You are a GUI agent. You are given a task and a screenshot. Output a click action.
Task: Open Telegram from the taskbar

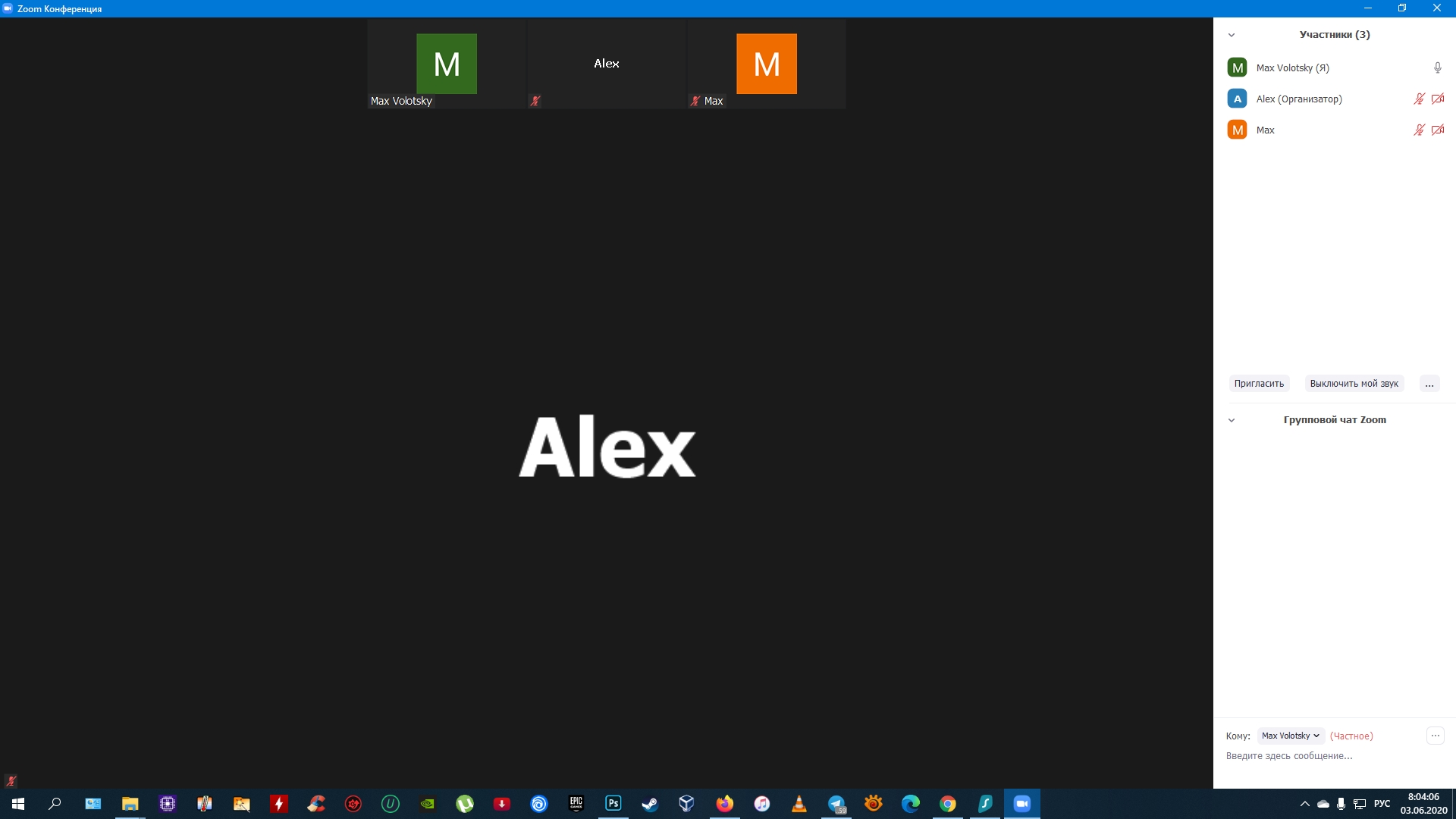[x=836, y=804]
